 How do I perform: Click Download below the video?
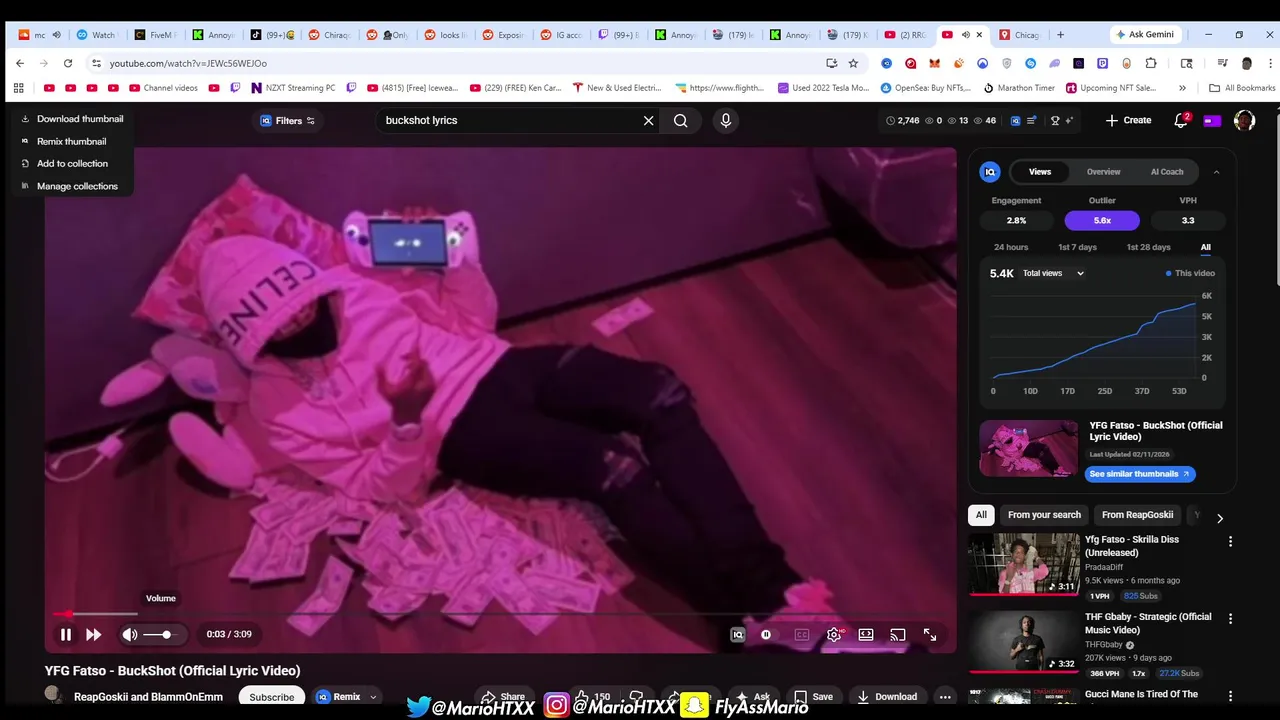(x=887, y=697)
